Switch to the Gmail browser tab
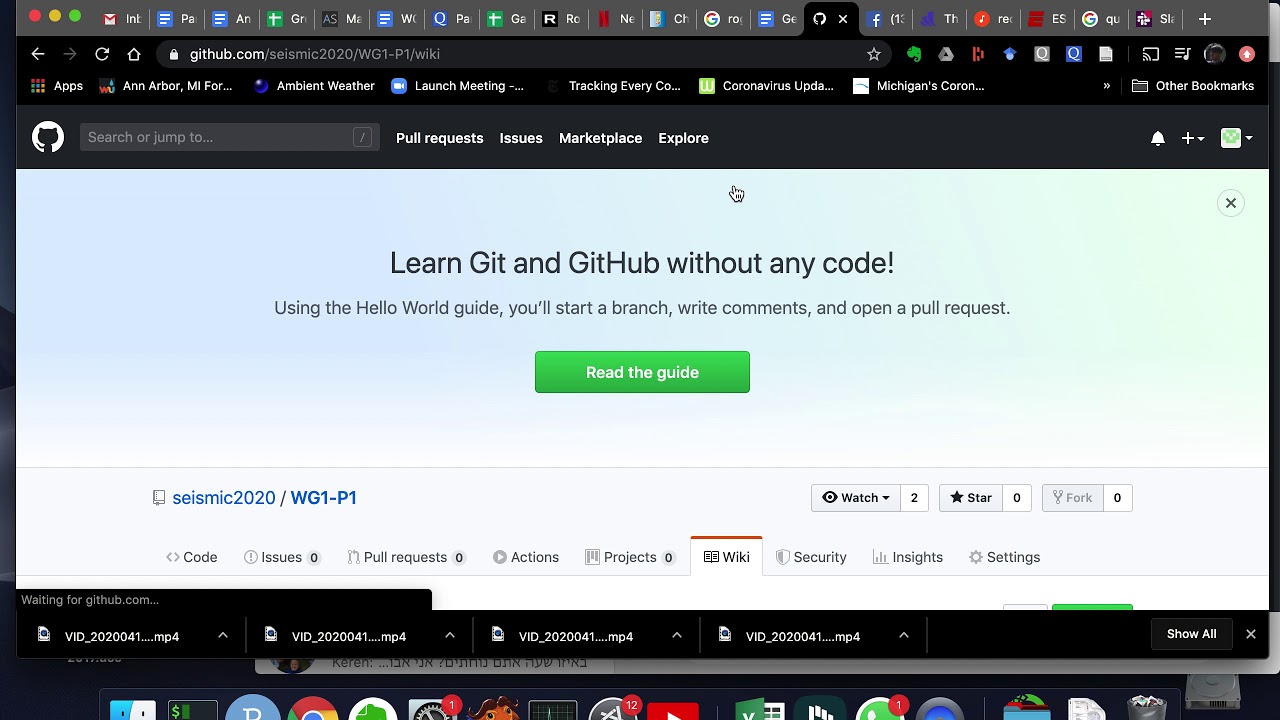This screenshot has width=1280, height=720. pos(121,19)
